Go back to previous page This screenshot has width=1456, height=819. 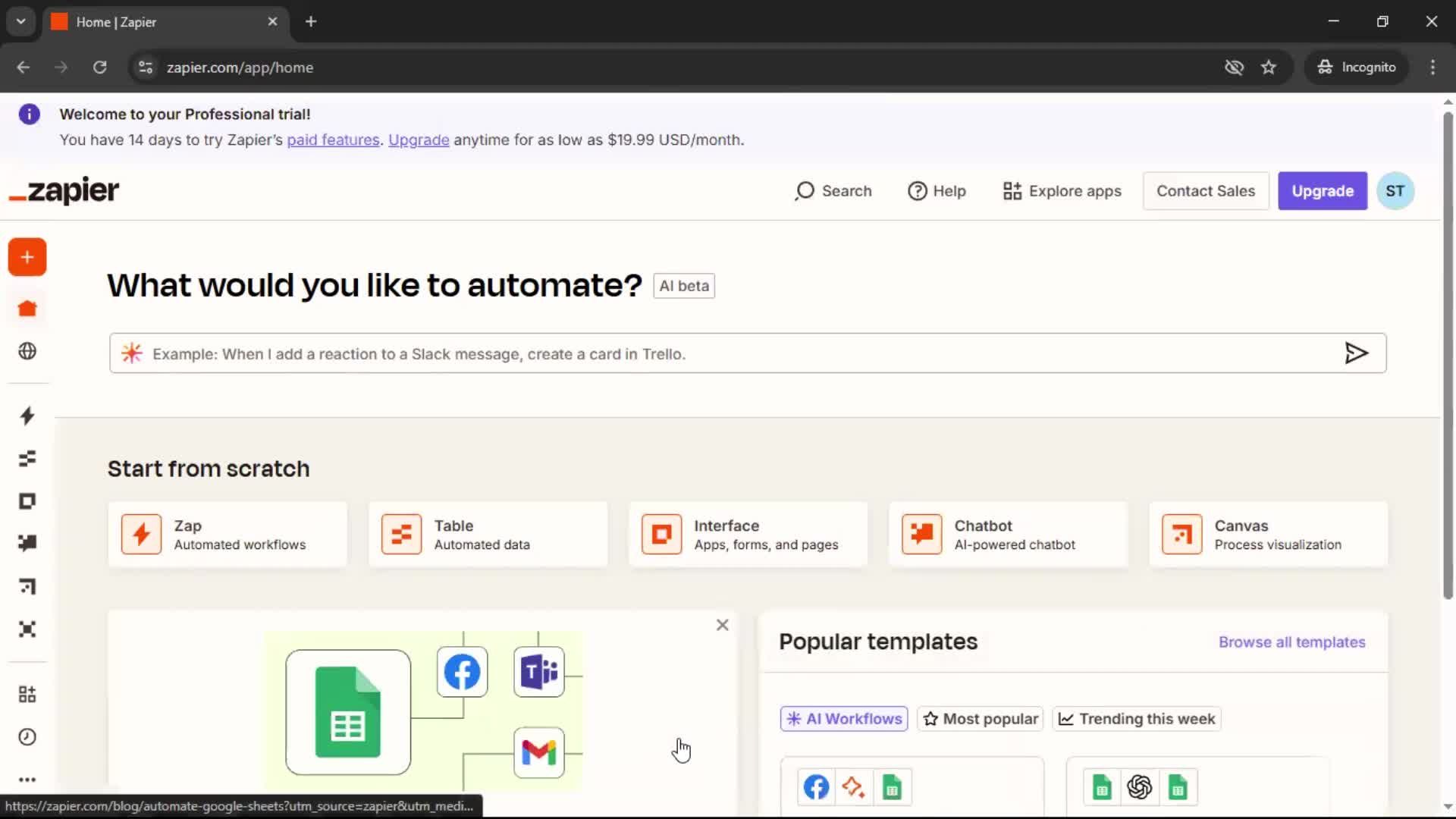point(24,67)
